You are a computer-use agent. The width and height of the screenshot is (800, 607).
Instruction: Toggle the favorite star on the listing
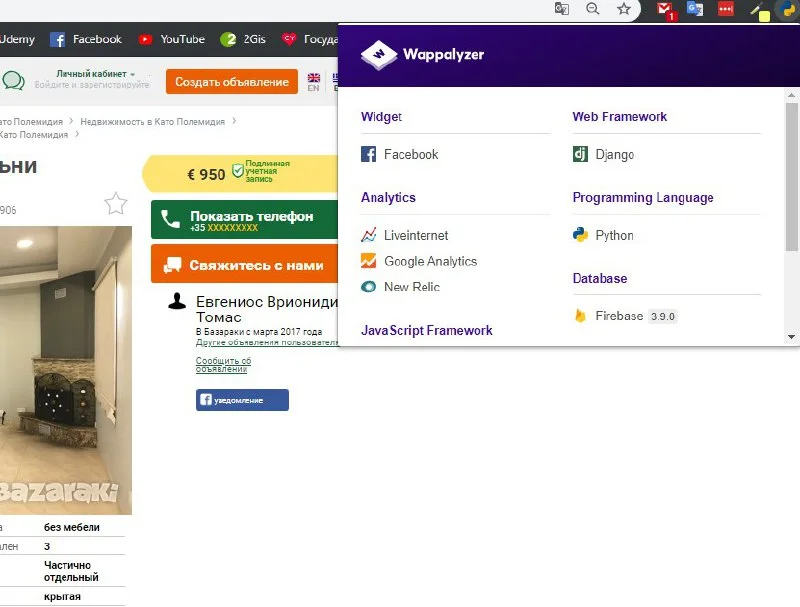[116, 204]
